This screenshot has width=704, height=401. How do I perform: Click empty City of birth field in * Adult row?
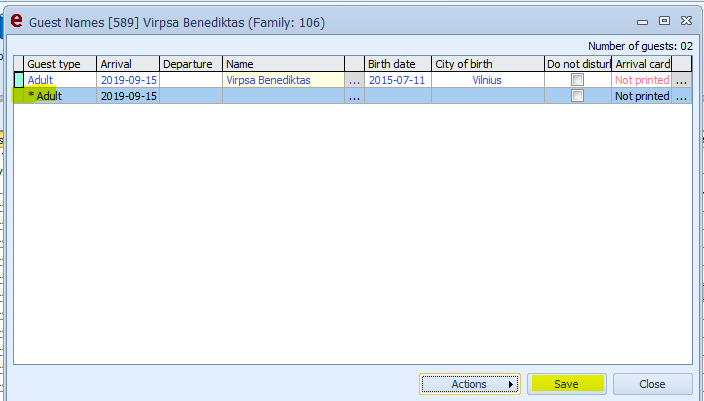488,96
